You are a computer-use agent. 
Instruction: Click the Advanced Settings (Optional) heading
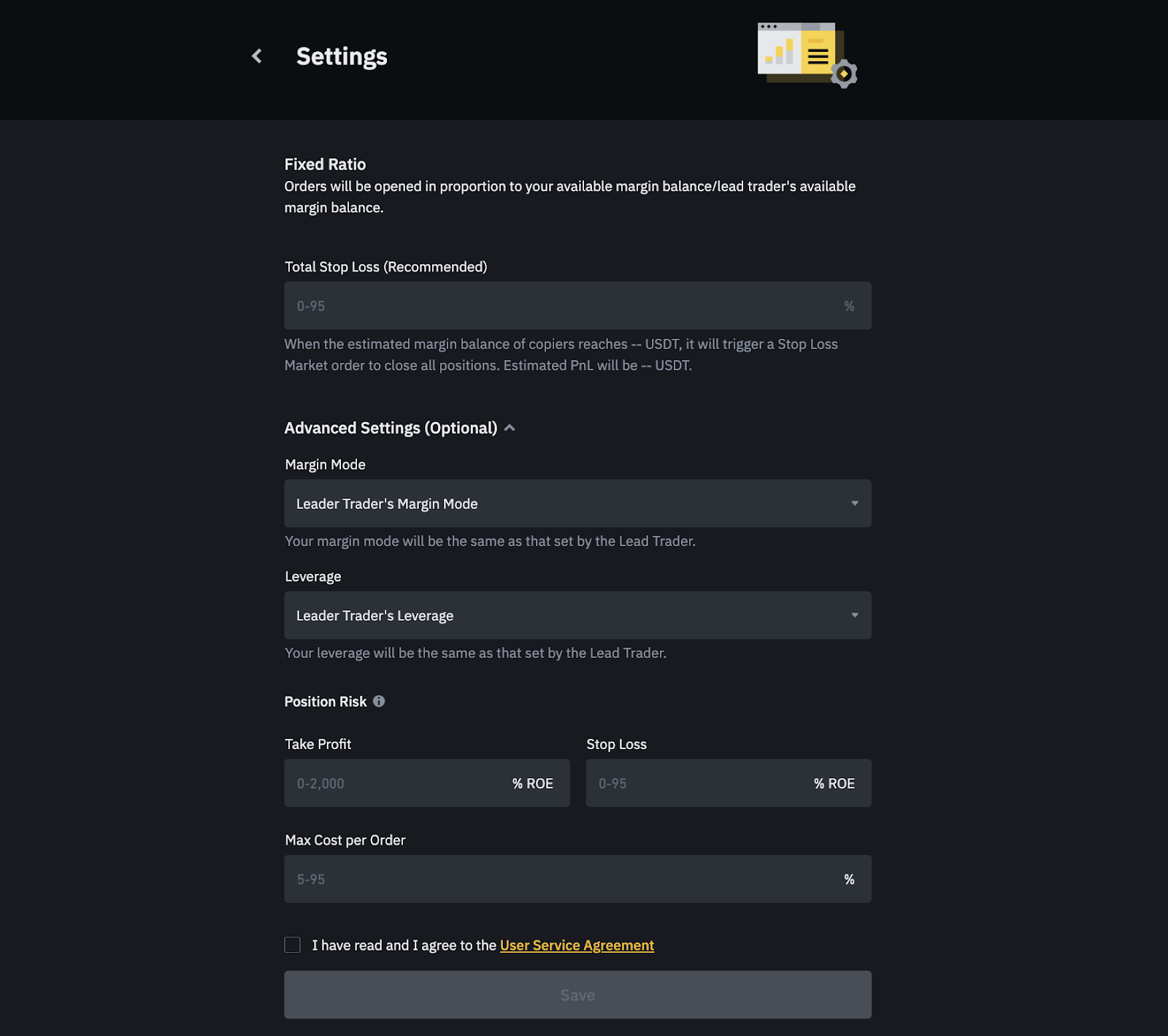pyautogui.click(x=391, y=428)
